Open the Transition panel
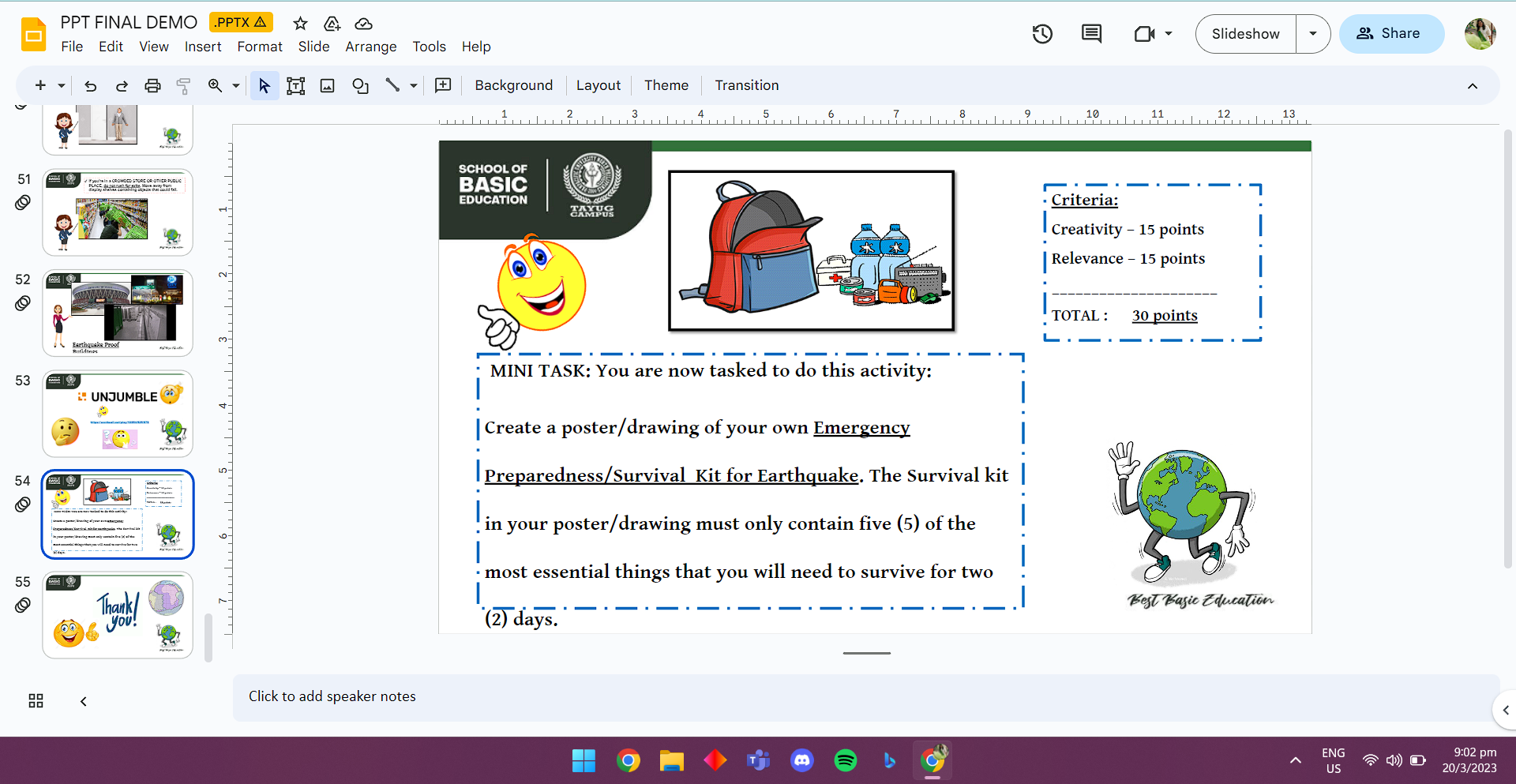 747,85
